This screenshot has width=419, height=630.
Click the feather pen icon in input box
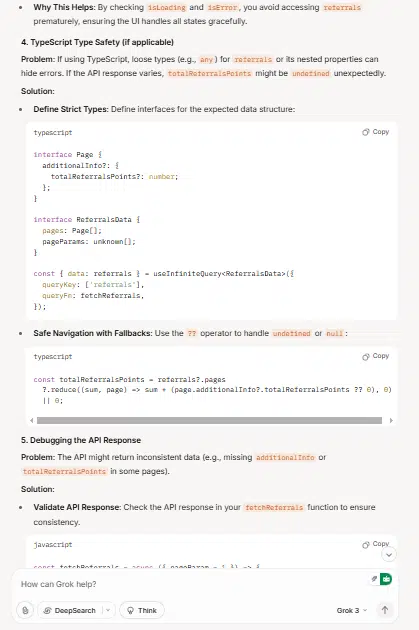point(374,579)
